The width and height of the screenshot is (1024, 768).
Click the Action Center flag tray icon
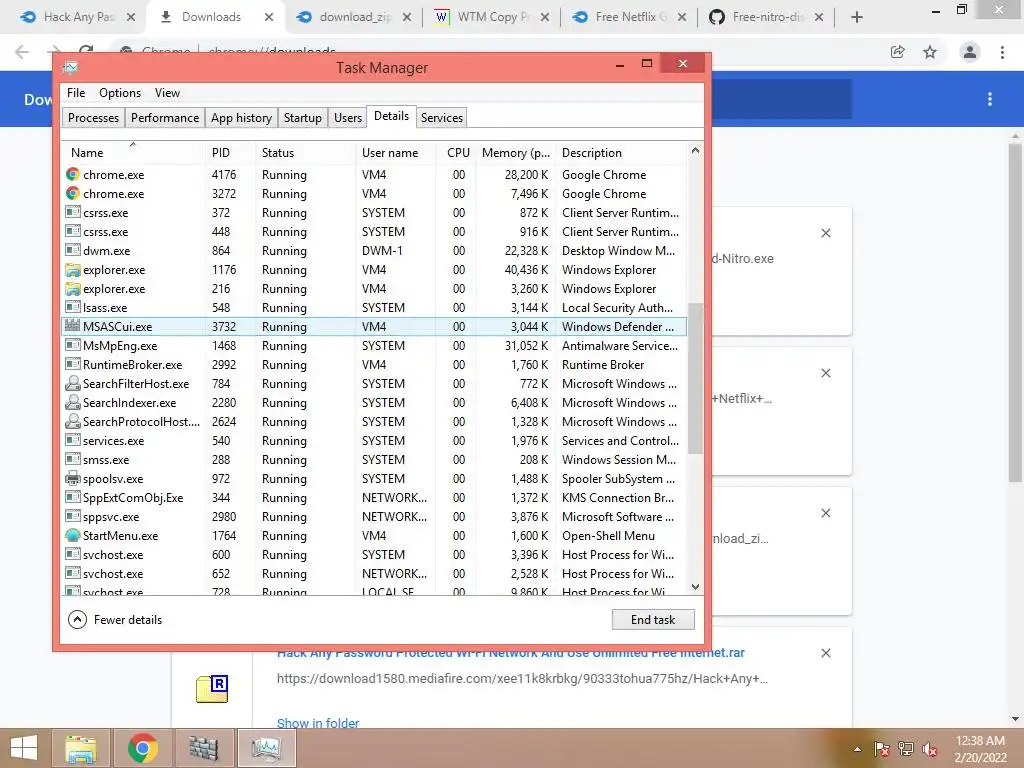point(882,749)
